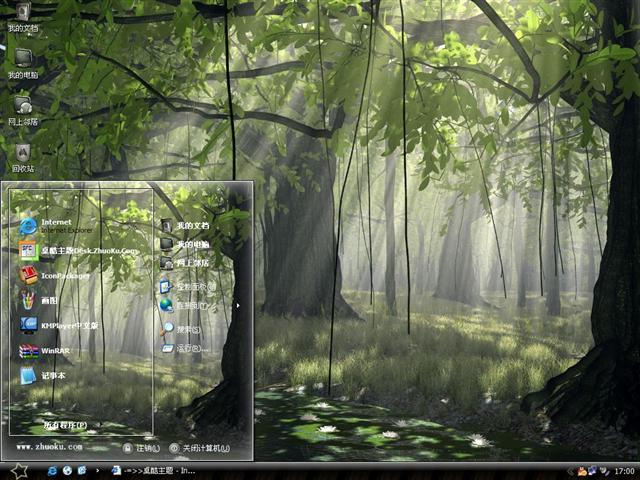Open 网上邻居 desktop icon
The image size is (640, 480).
coord(22,106)
